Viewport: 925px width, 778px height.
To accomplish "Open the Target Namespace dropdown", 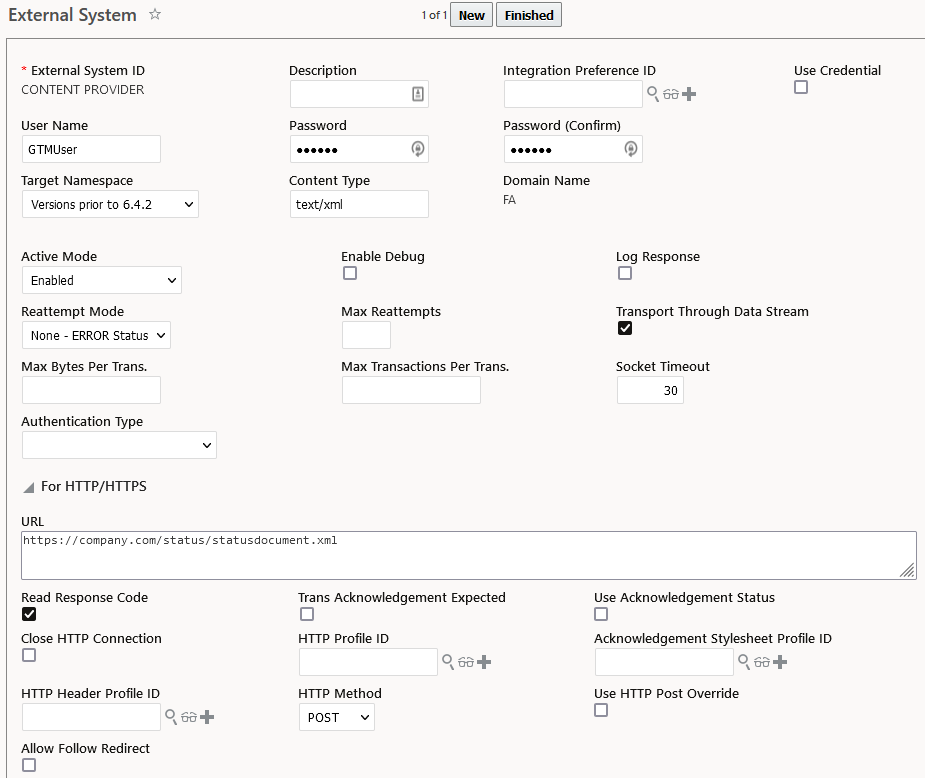I will click(x=110, y=205).
